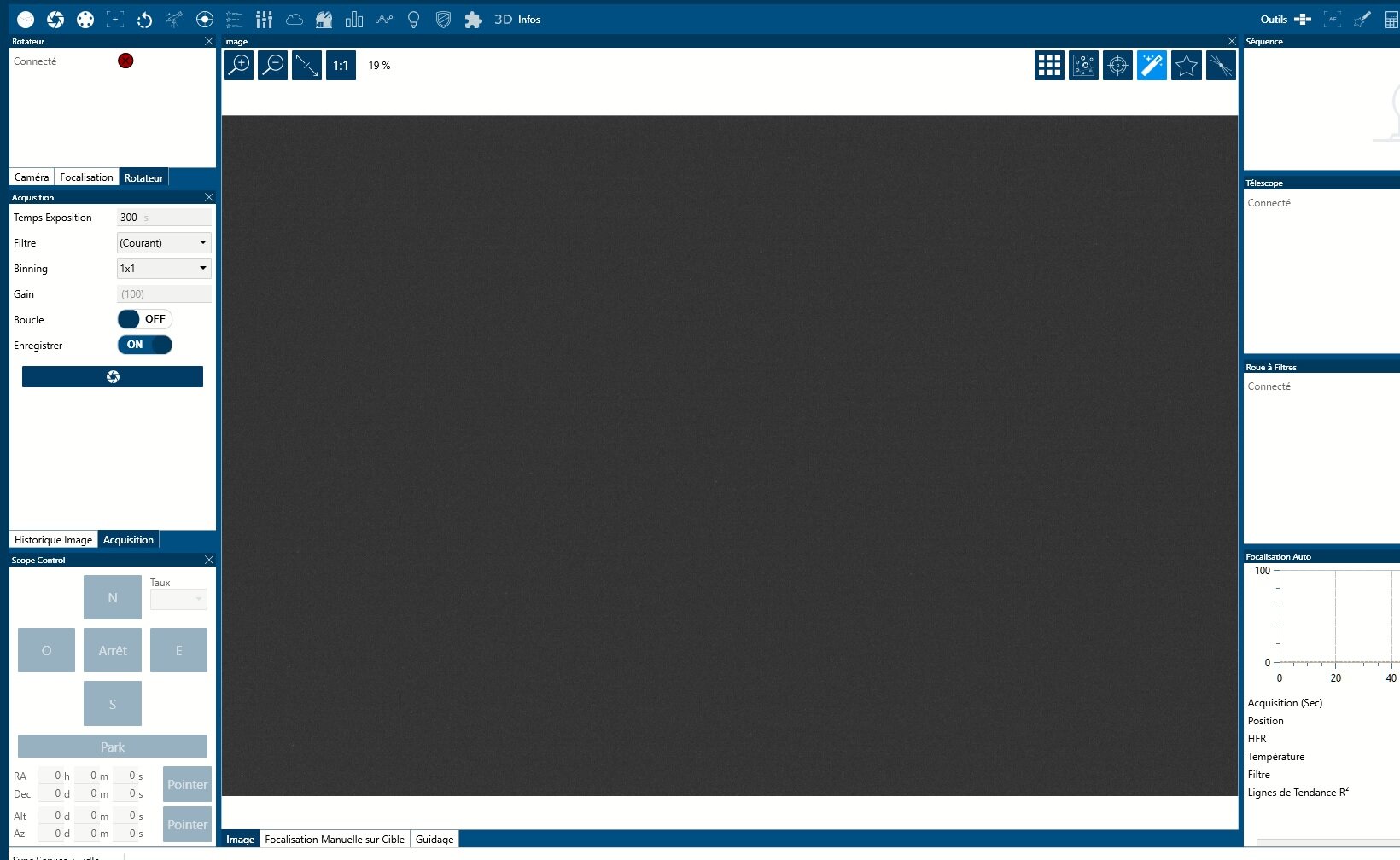Open the Taux rate dropdown
The image size is (1400, 860).
click(x=178, y=599)
